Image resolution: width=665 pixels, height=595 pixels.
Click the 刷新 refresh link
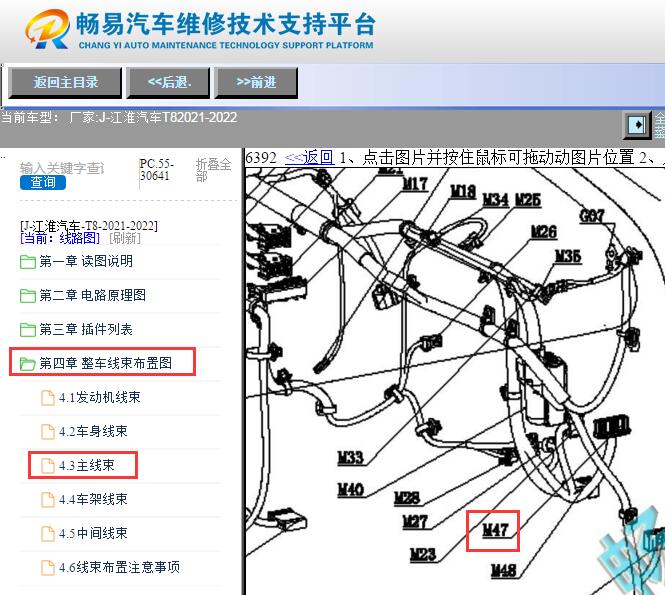click(x=125, y=238)
